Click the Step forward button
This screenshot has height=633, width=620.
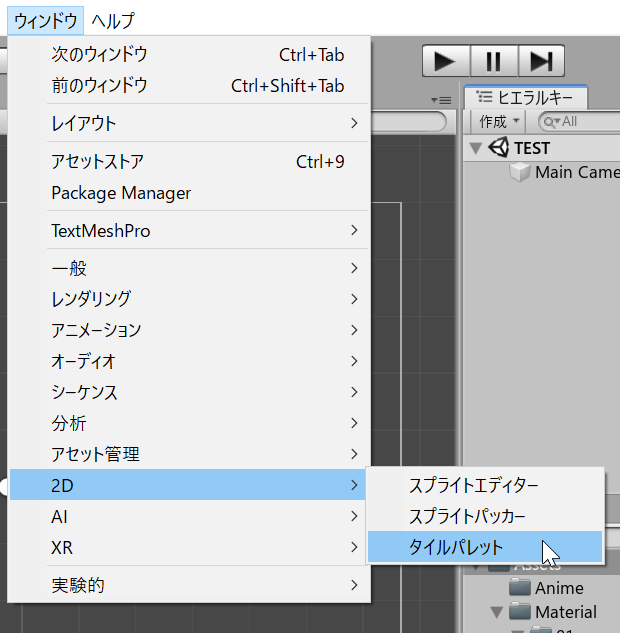click(x=541, y=61)
